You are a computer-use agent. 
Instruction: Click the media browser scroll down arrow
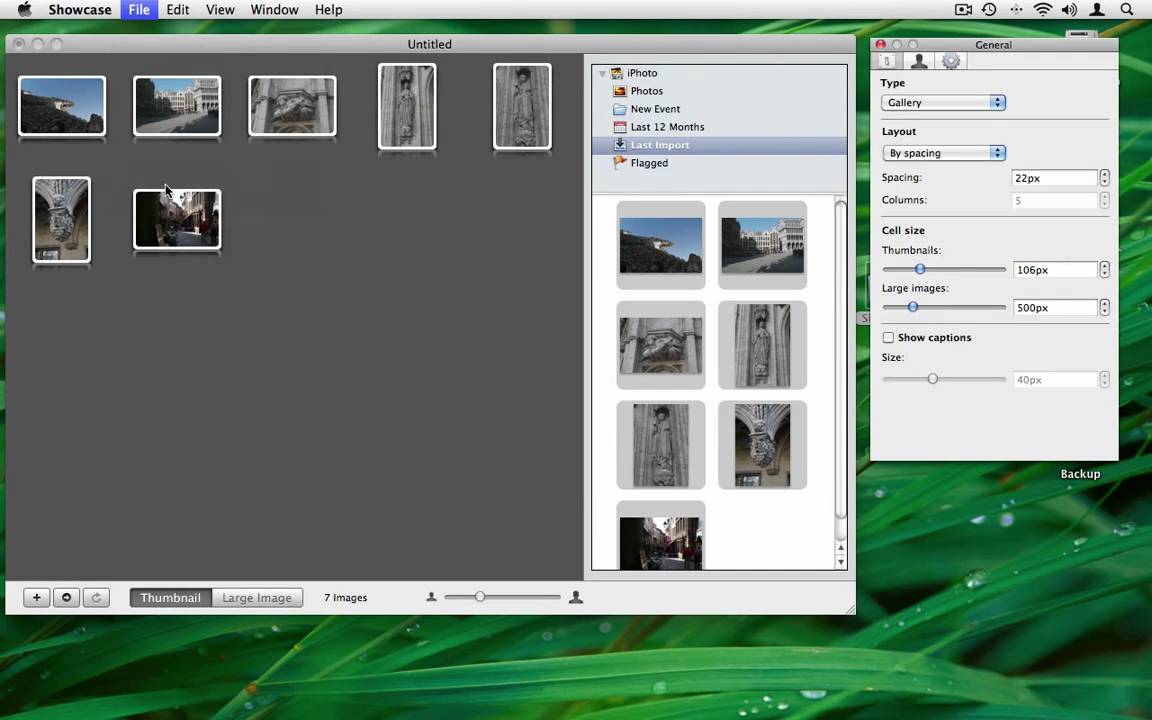[840, 562]
